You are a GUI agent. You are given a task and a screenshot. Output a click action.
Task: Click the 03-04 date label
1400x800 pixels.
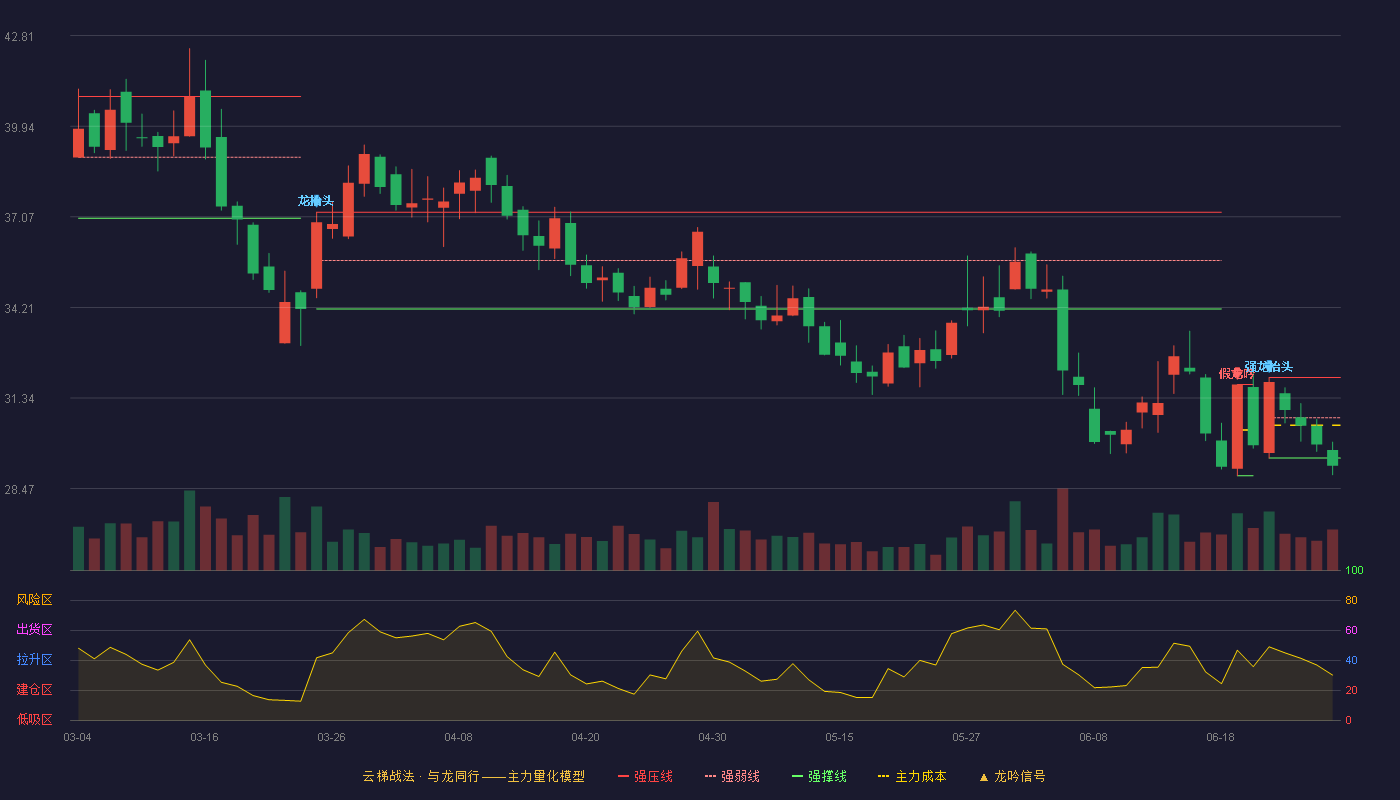click(x=77, y=737)
